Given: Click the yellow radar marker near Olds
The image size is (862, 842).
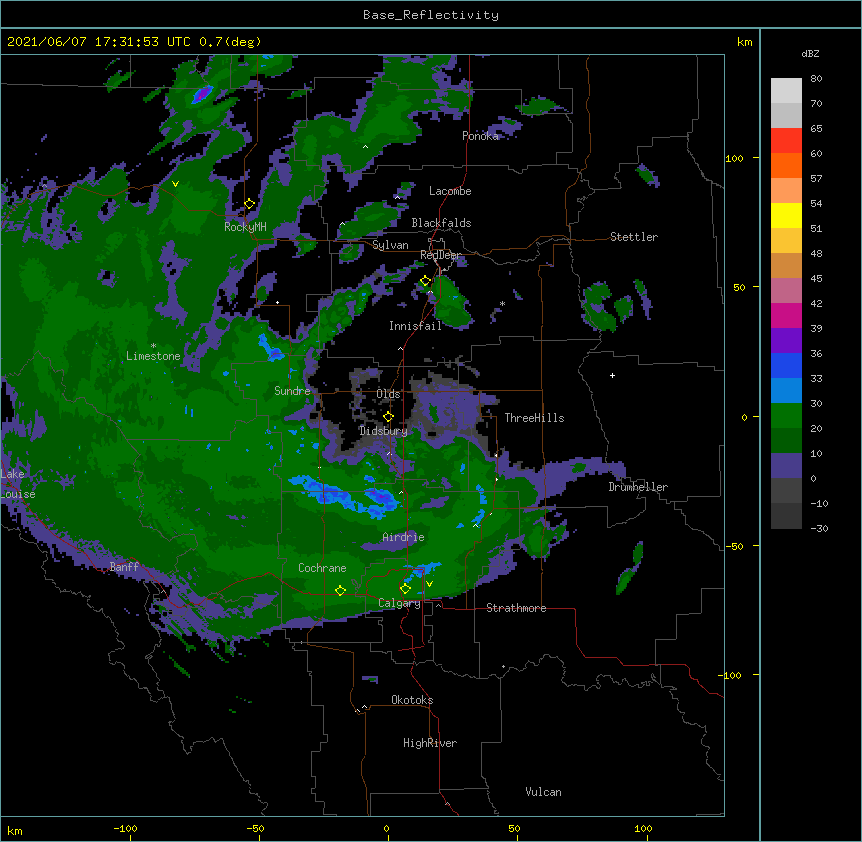Looking at the screenshot, I should (x=388, y=417).
